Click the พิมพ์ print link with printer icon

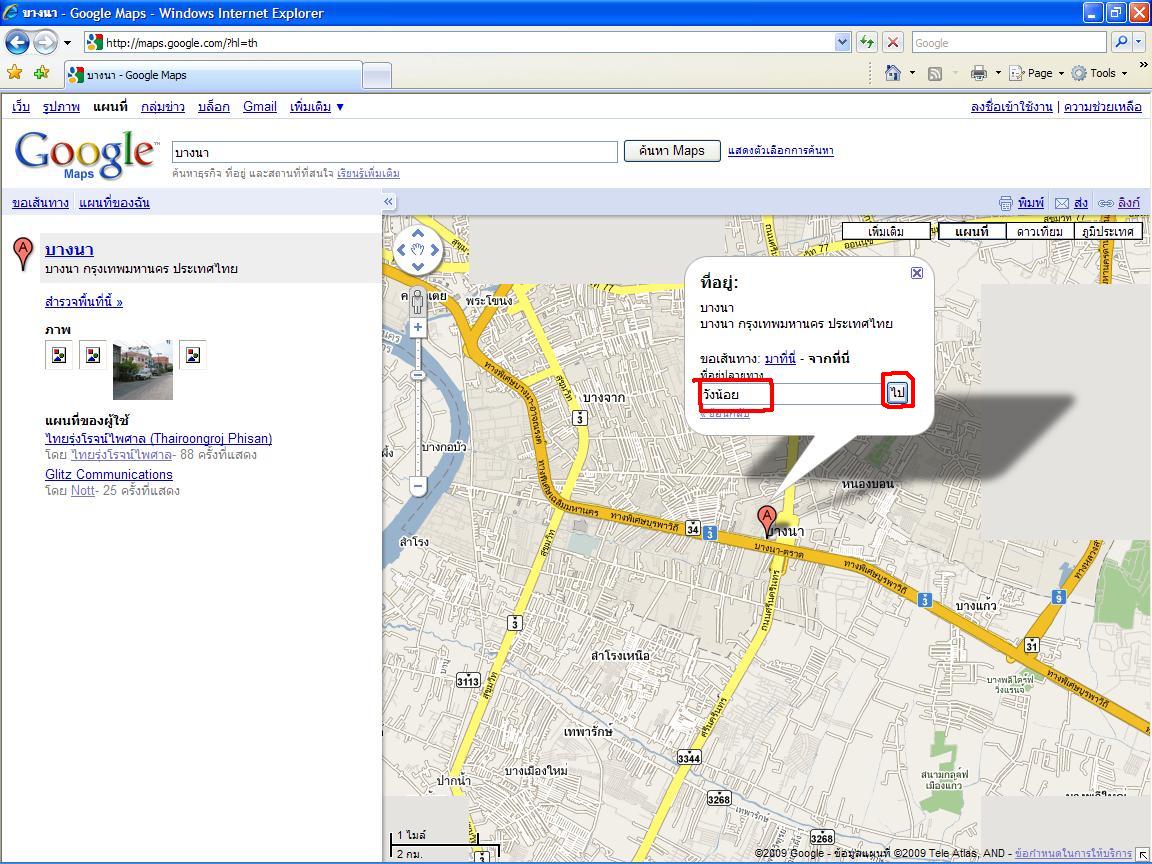(x=1021, y=203)
